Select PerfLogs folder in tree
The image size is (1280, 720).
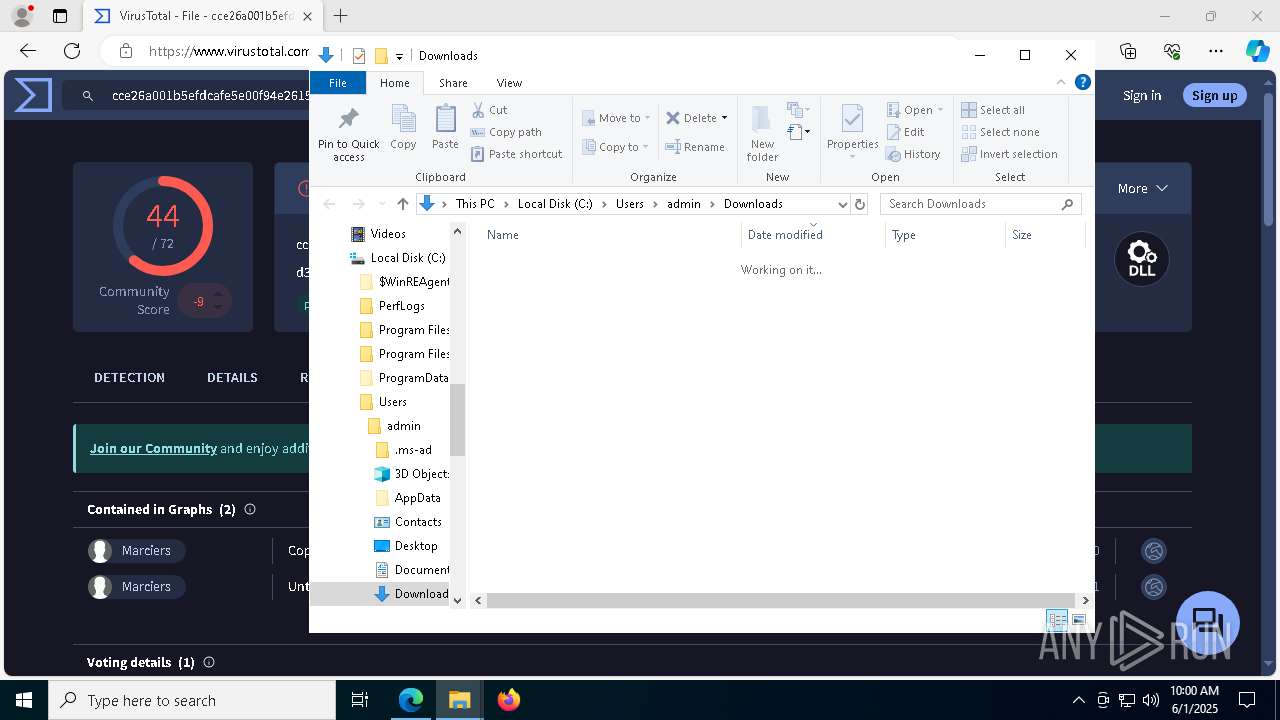point(401,306)
